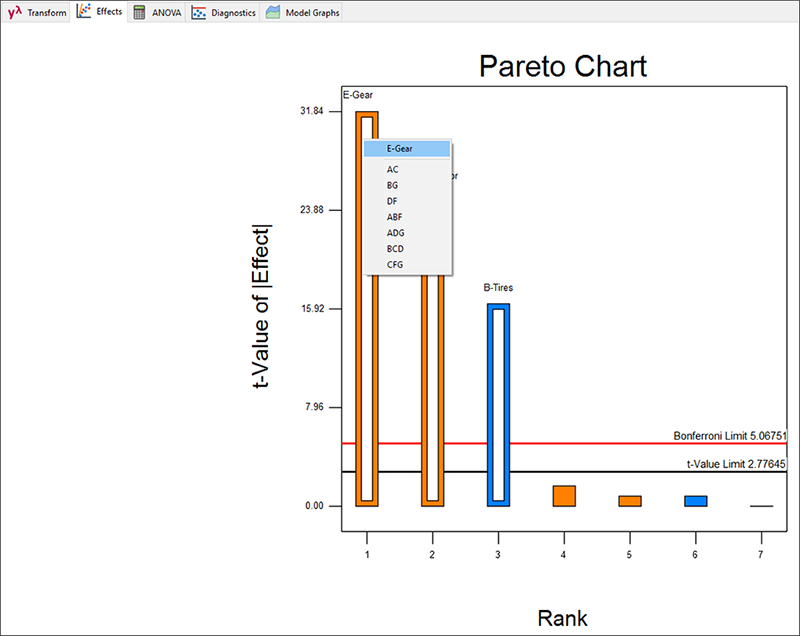This screenshot has height=636, width=800.
Task: Select E-Gear in the alias popup menu
Action: tap(400, 148)
